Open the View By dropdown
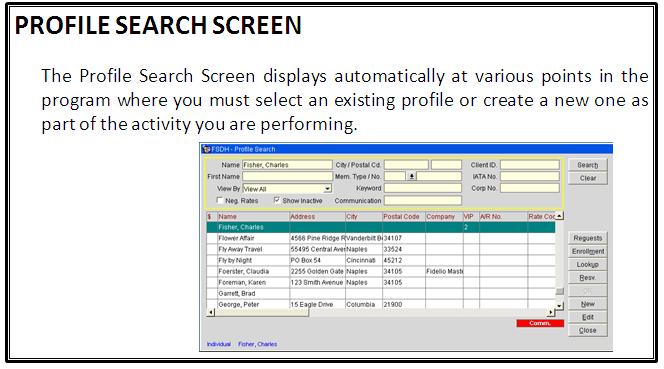The width and height of the screenshot is (664, 369). pyautogui.click(x=327, y=189)
